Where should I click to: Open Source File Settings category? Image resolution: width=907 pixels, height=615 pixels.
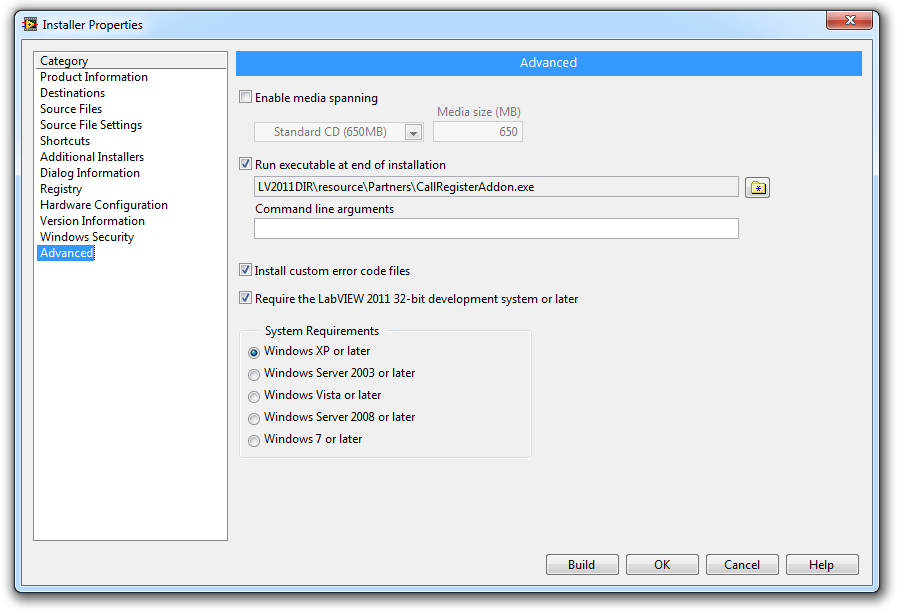[92, 126]
